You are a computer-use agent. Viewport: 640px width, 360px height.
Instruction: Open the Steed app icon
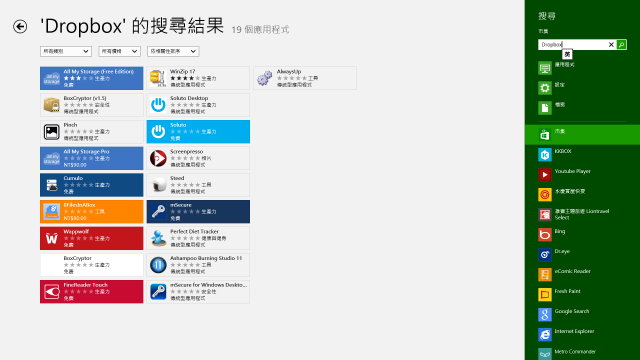pos(158,185)
